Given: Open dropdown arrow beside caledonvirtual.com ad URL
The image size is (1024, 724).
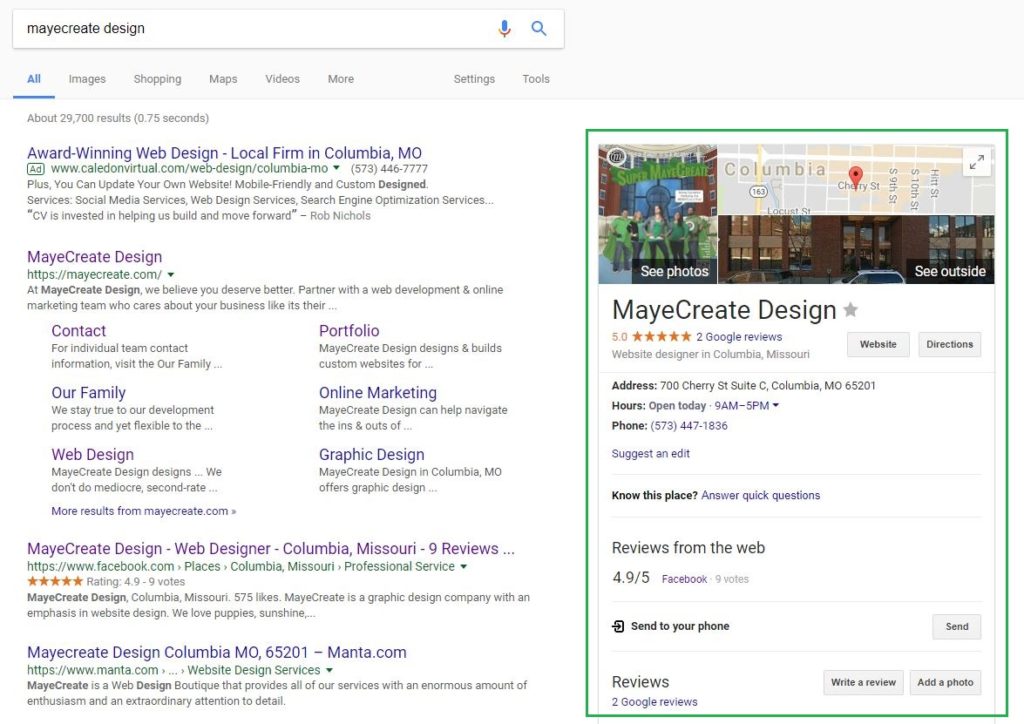Looking at the screenshot, I should 337,169.
